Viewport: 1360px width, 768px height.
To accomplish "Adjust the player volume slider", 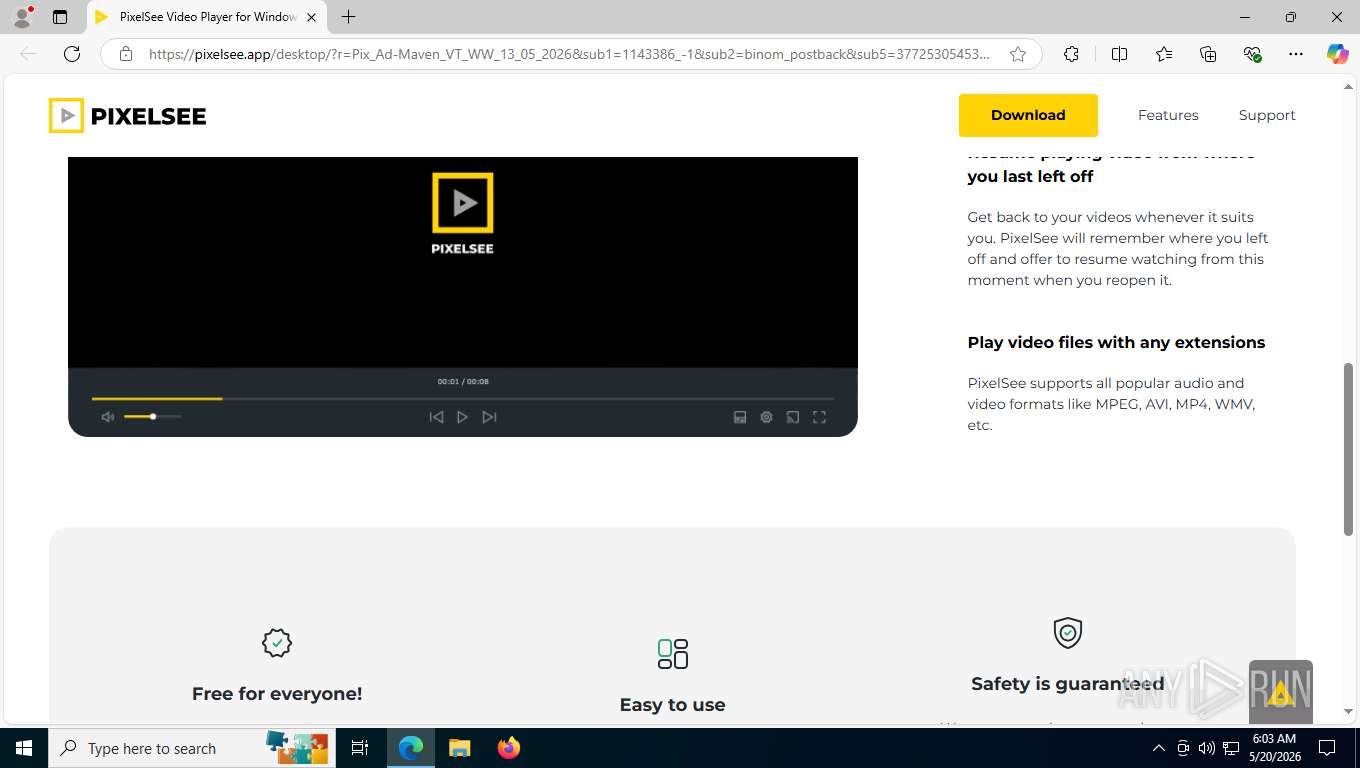I will 153,416.
